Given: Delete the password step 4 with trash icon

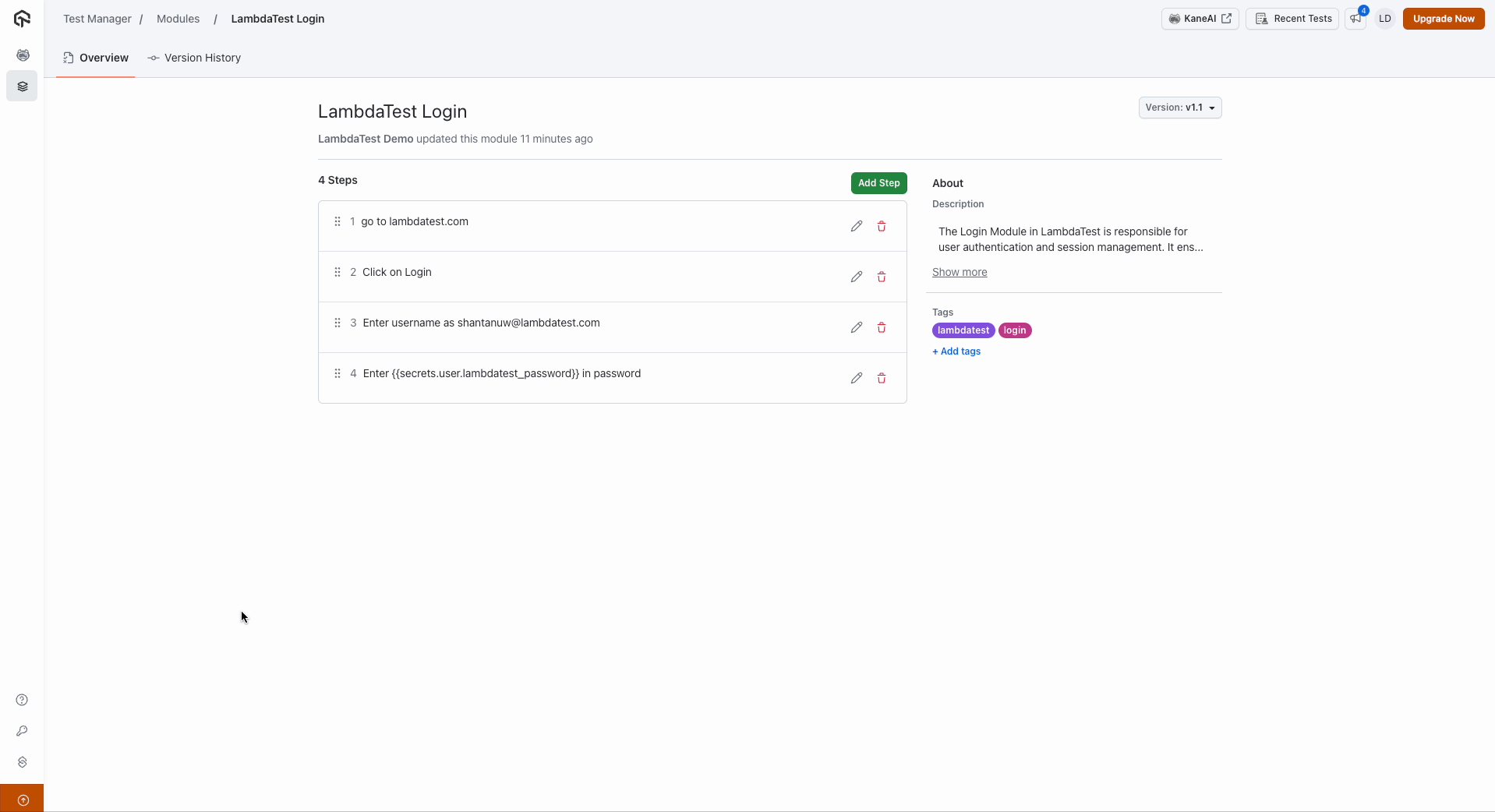Looking at the screenshot, I should click(x=882, y=378).
